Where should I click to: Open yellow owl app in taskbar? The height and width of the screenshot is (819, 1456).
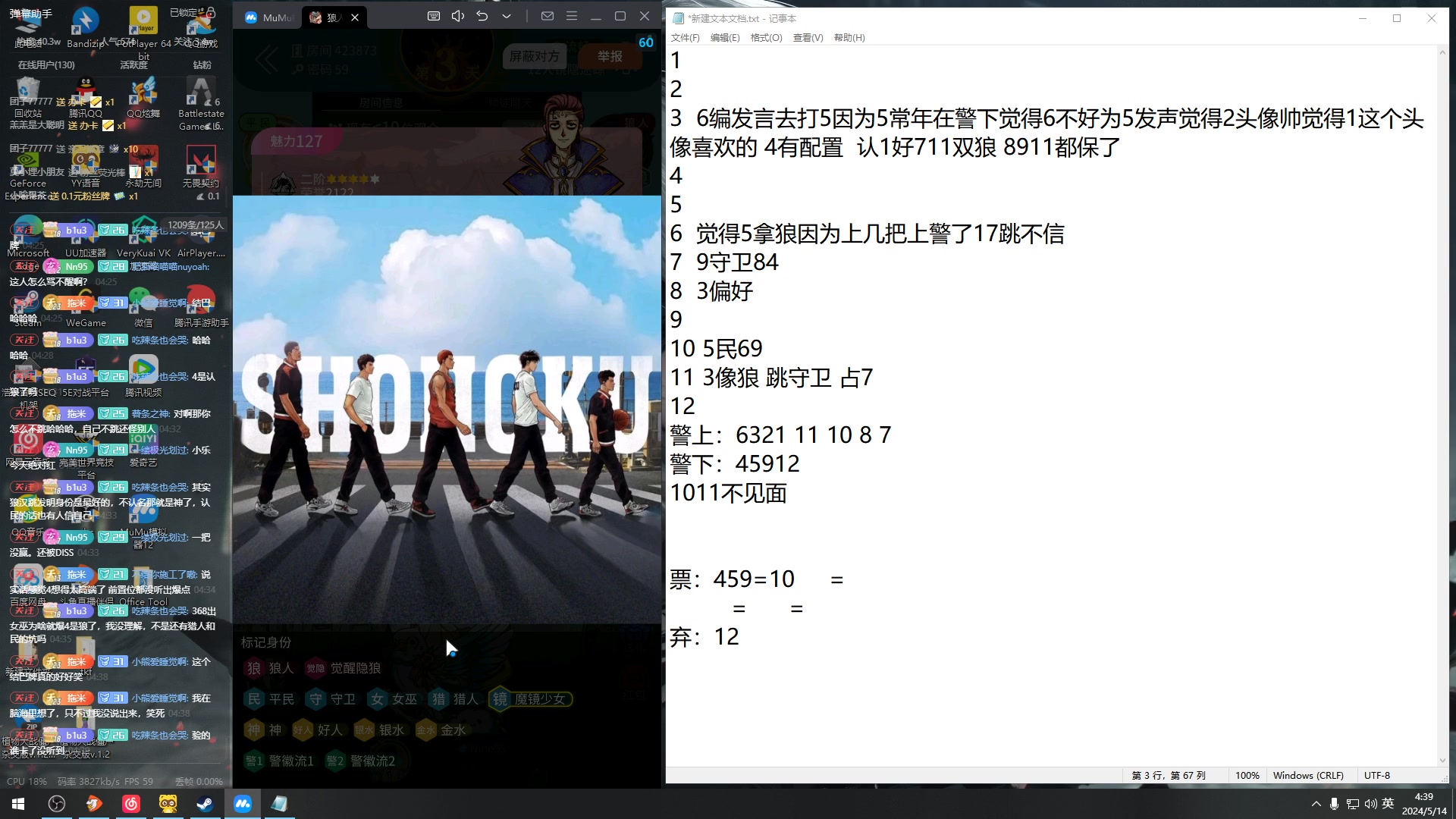click(x=168, y=804)
